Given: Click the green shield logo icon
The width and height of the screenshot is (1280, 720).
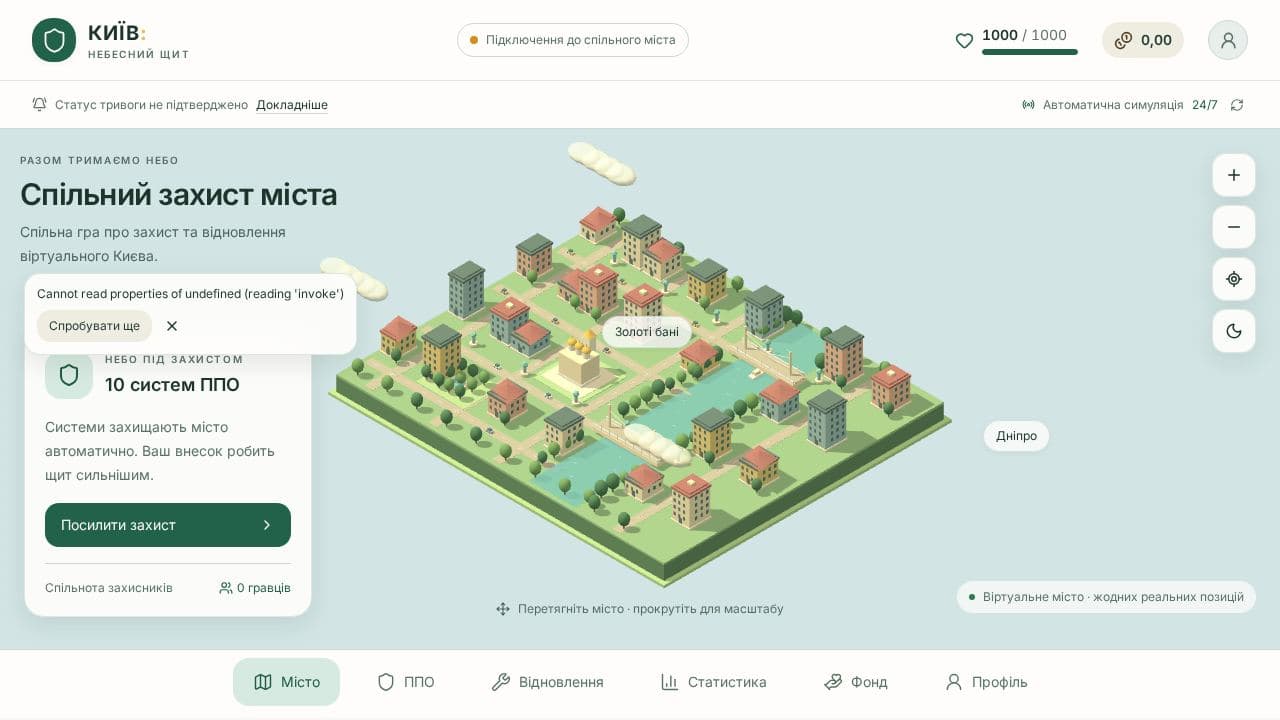Looking at the screenshot, I should (54, 40).
